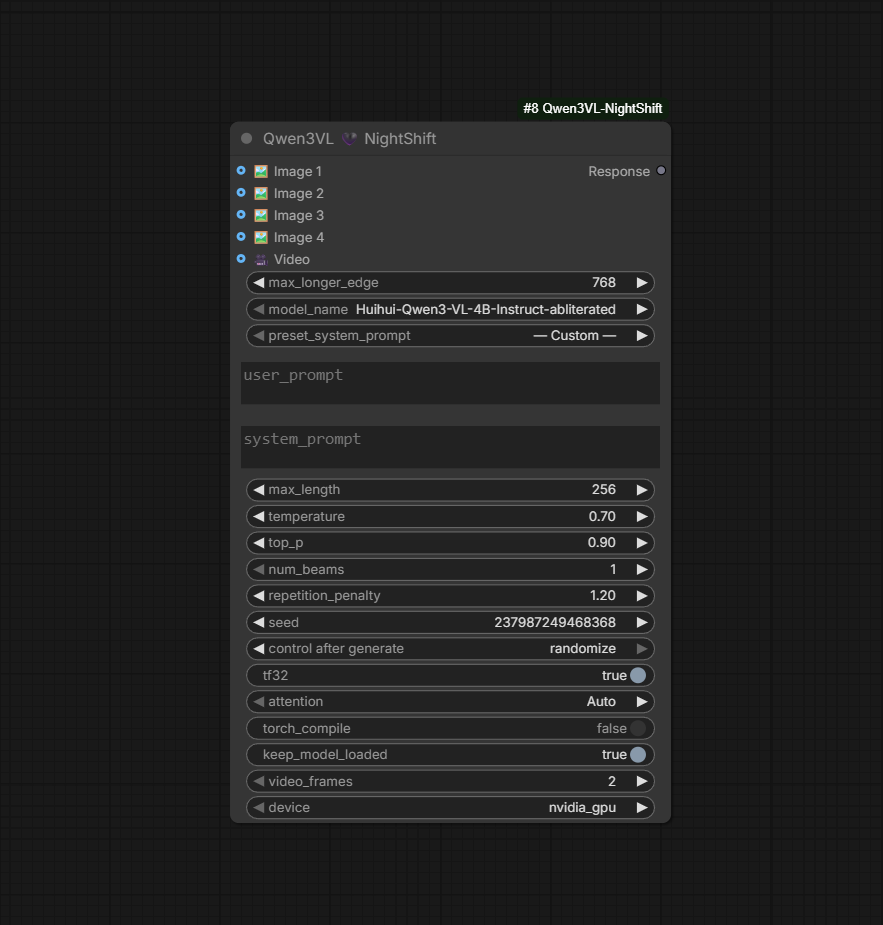Increase num_beams with right arrow
This screenshot has width=883, height=925.
point(642,569)
